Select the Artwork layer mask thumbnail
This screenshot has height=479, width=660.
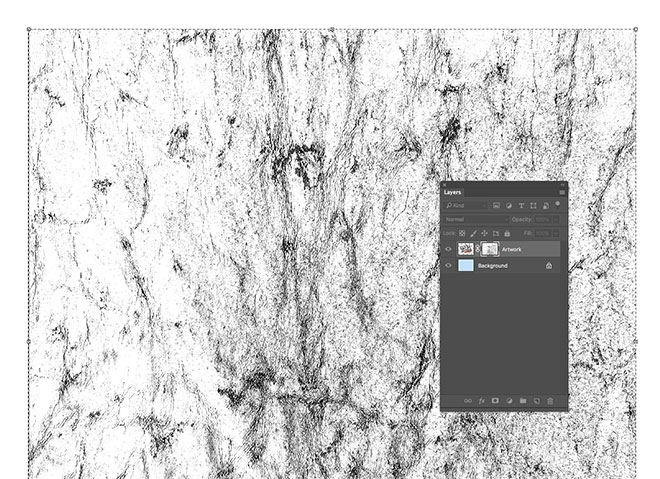(x=490, y=249)
